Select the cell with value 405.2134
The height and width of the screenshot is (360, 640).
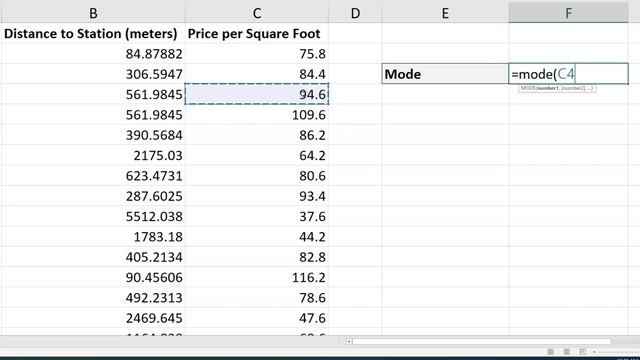[93, 257]
